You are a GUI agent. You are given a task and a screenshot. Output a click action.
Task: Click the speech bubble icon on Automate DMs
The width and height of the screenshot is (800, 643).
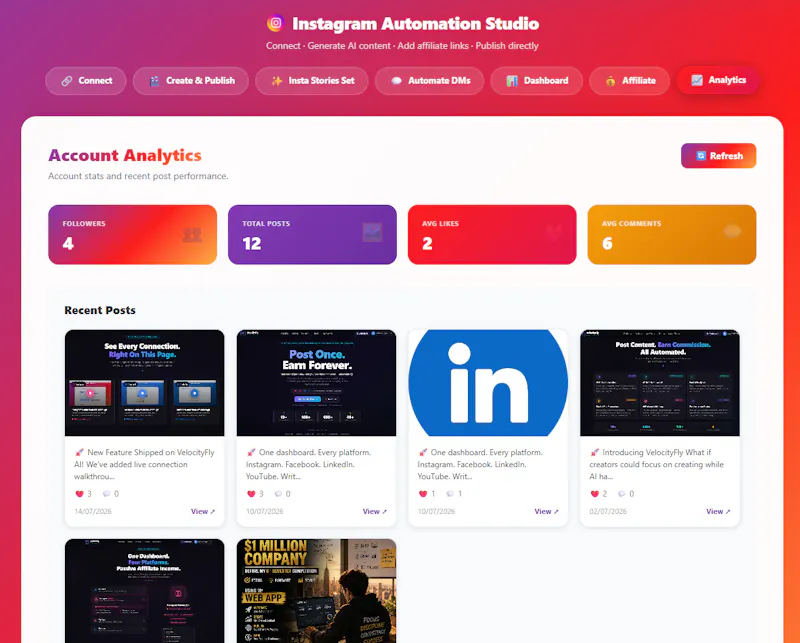coord(396,81)
